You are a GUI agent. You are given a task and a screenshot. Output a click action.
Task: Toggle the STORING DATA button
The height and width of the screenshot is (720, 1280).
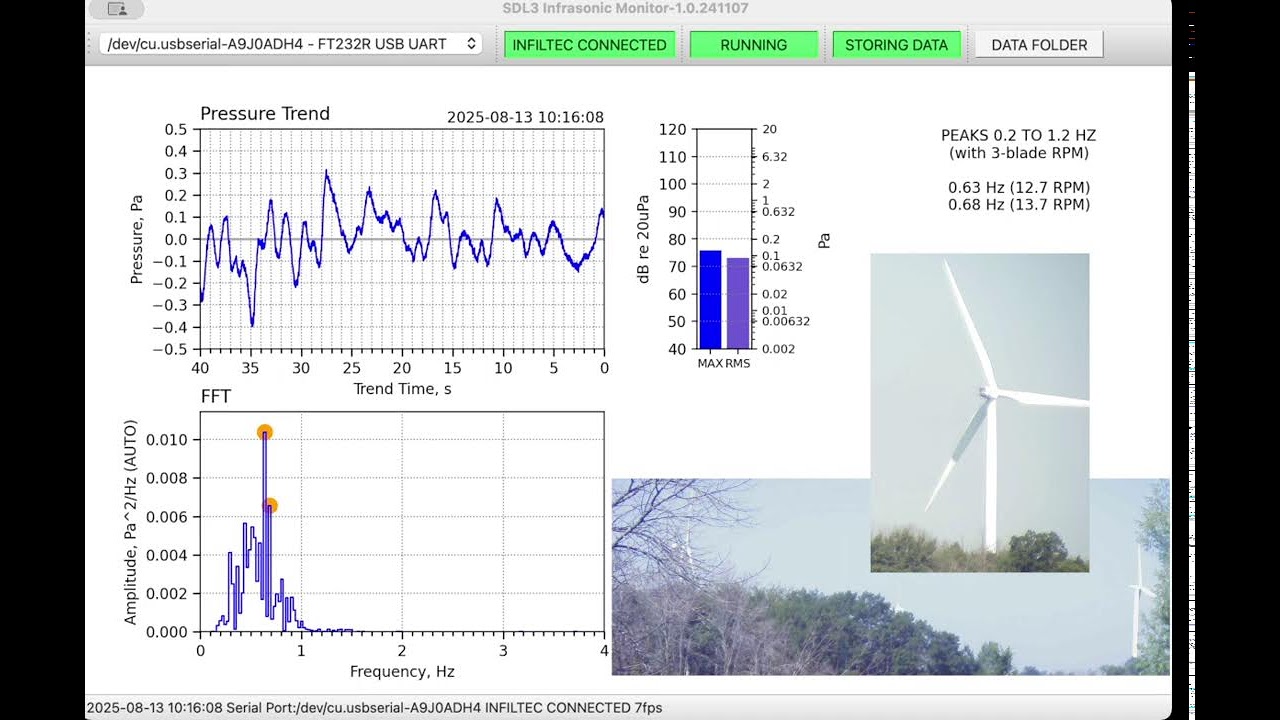[x=896, y=45]
